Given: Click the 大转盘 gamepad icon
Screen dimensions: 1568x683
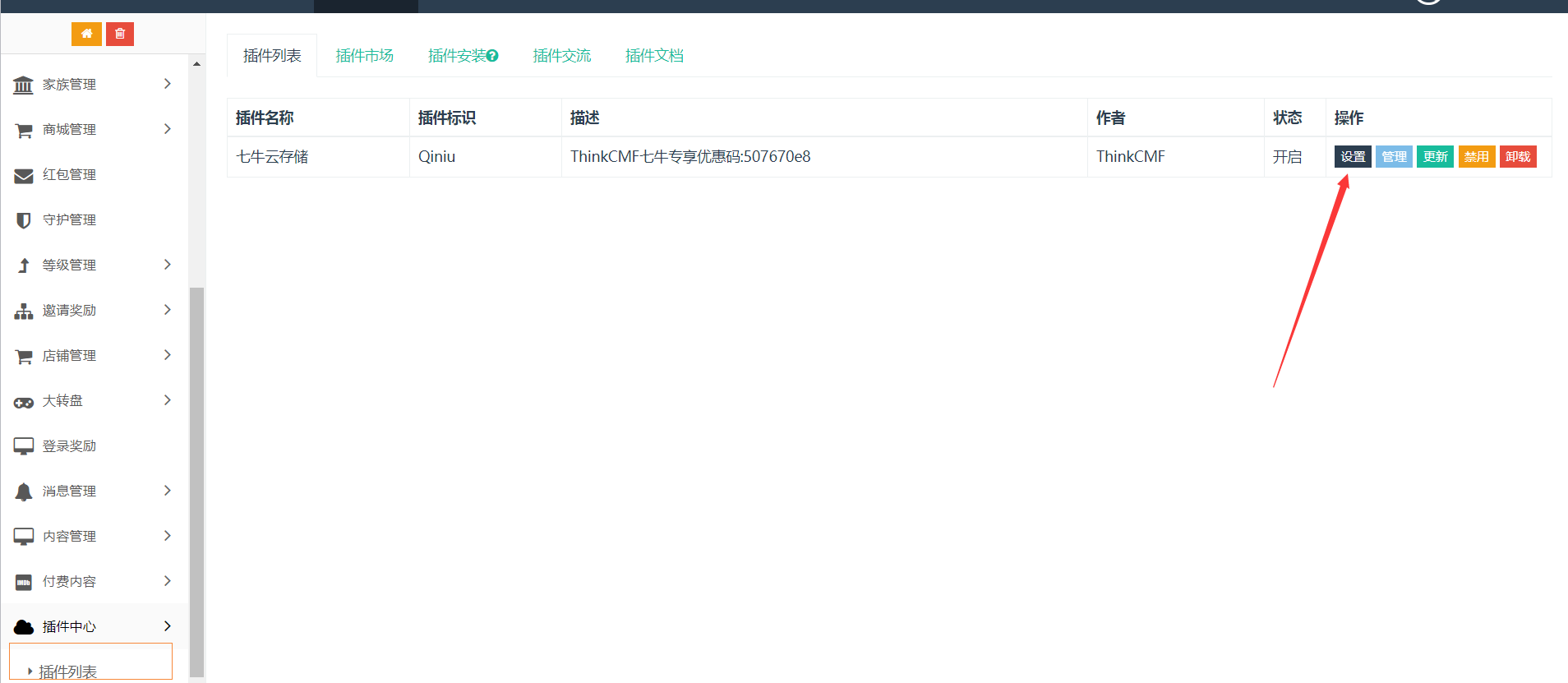Looking at the screenshot, I should pos(24,402).
